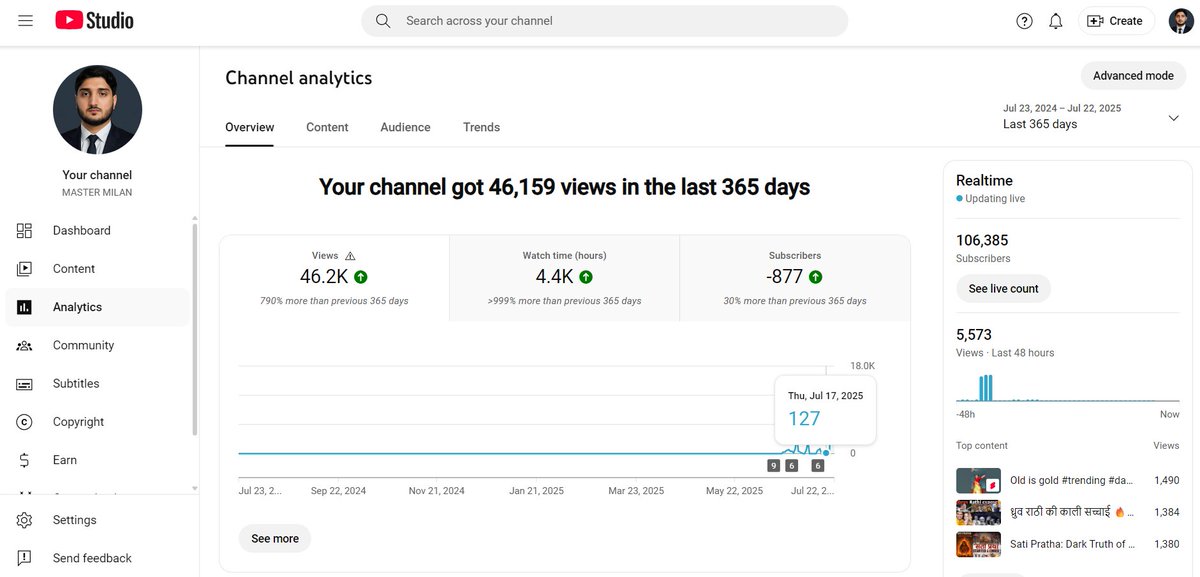Click the Analytics bar chart icon

[x=25, y=307]
